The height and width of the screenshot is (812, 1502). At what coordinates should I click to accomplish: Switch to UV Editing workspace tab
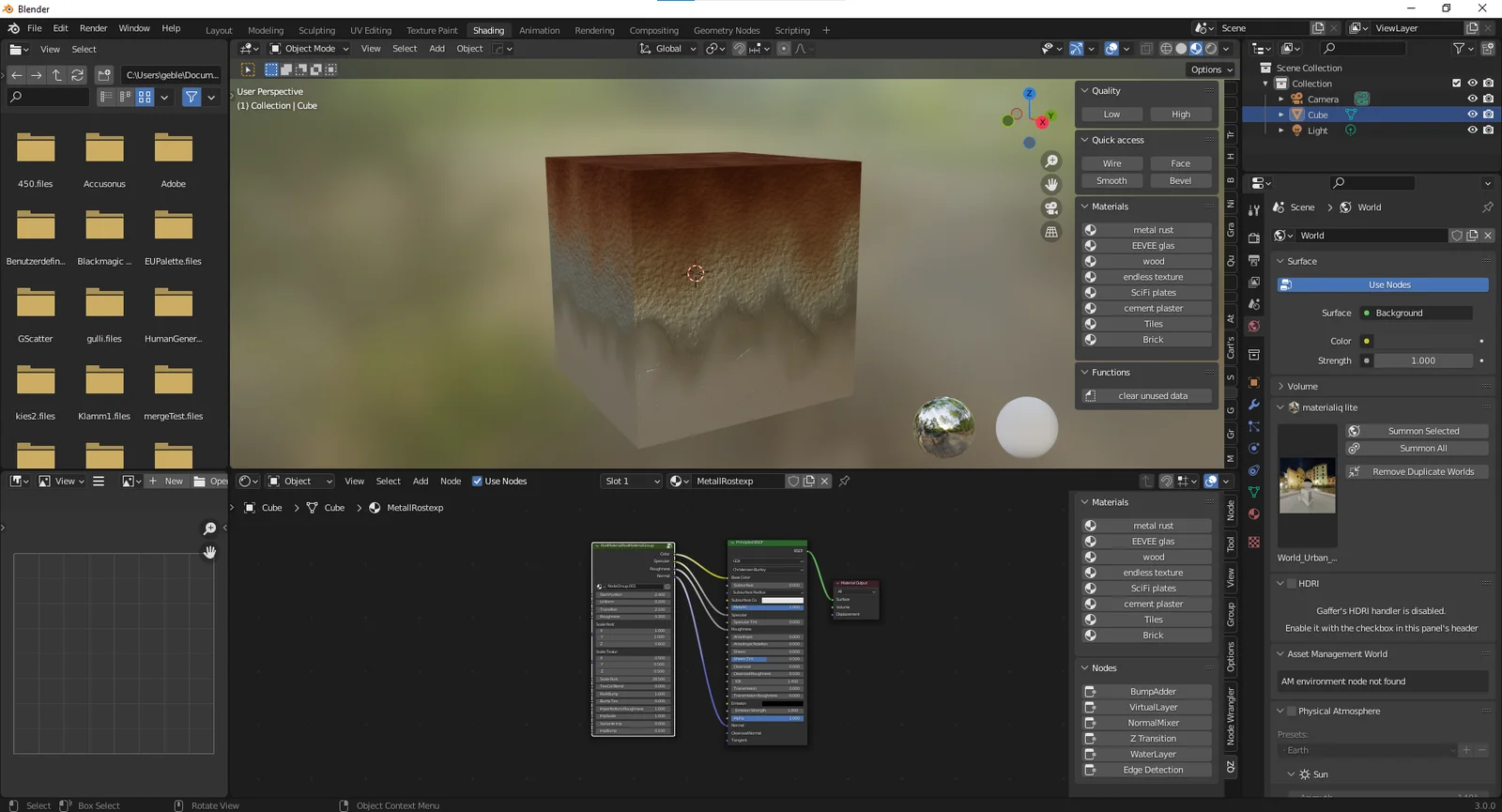(371, 30)
